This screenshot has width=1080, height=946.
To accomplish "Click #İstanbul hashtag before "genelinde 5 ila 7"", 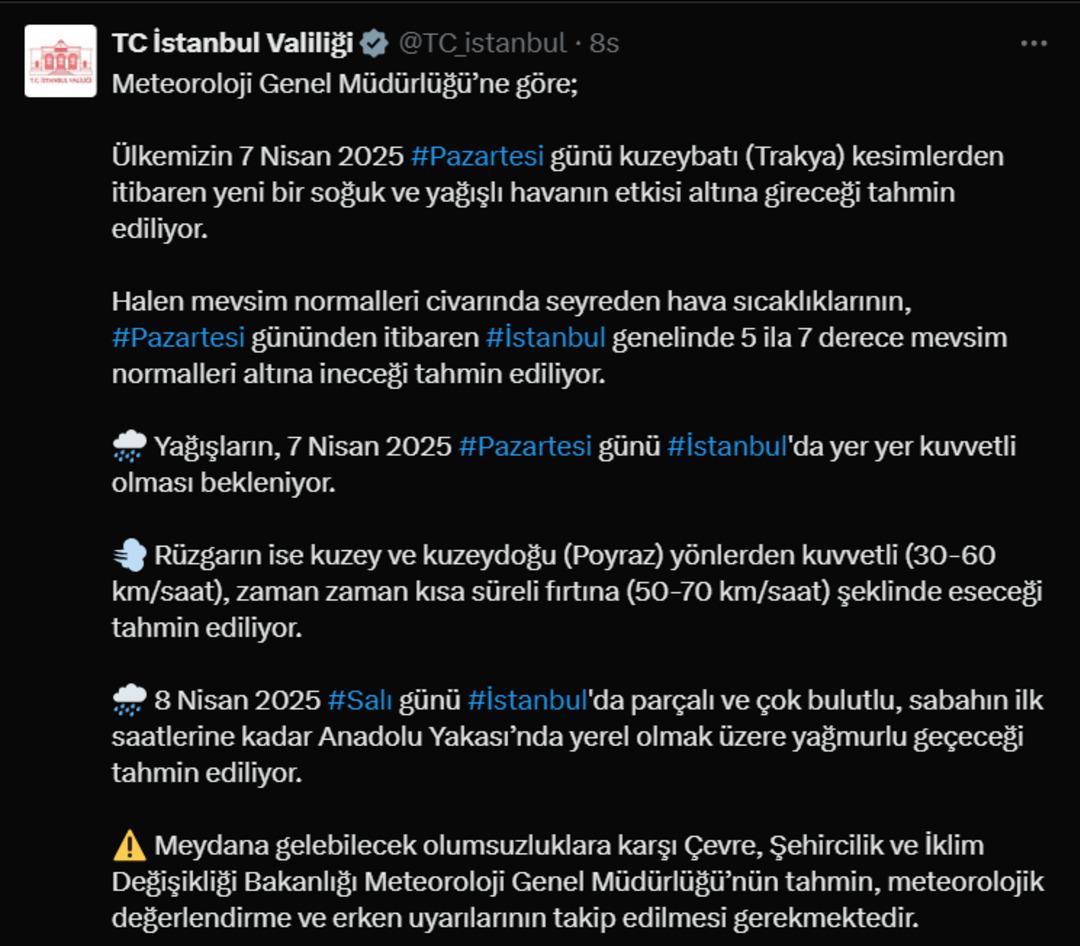I will 546,337.
